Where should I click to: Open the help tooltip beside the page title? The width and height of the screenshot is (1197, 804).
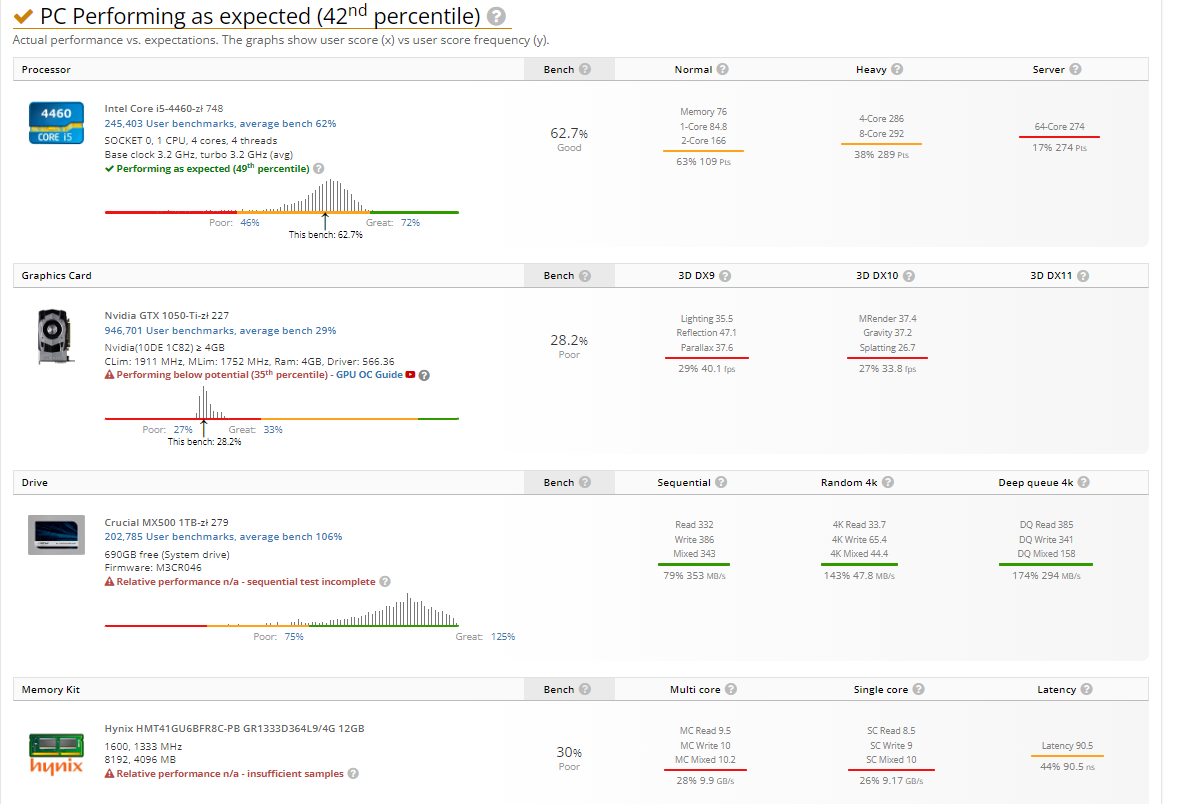pos(494,16)
